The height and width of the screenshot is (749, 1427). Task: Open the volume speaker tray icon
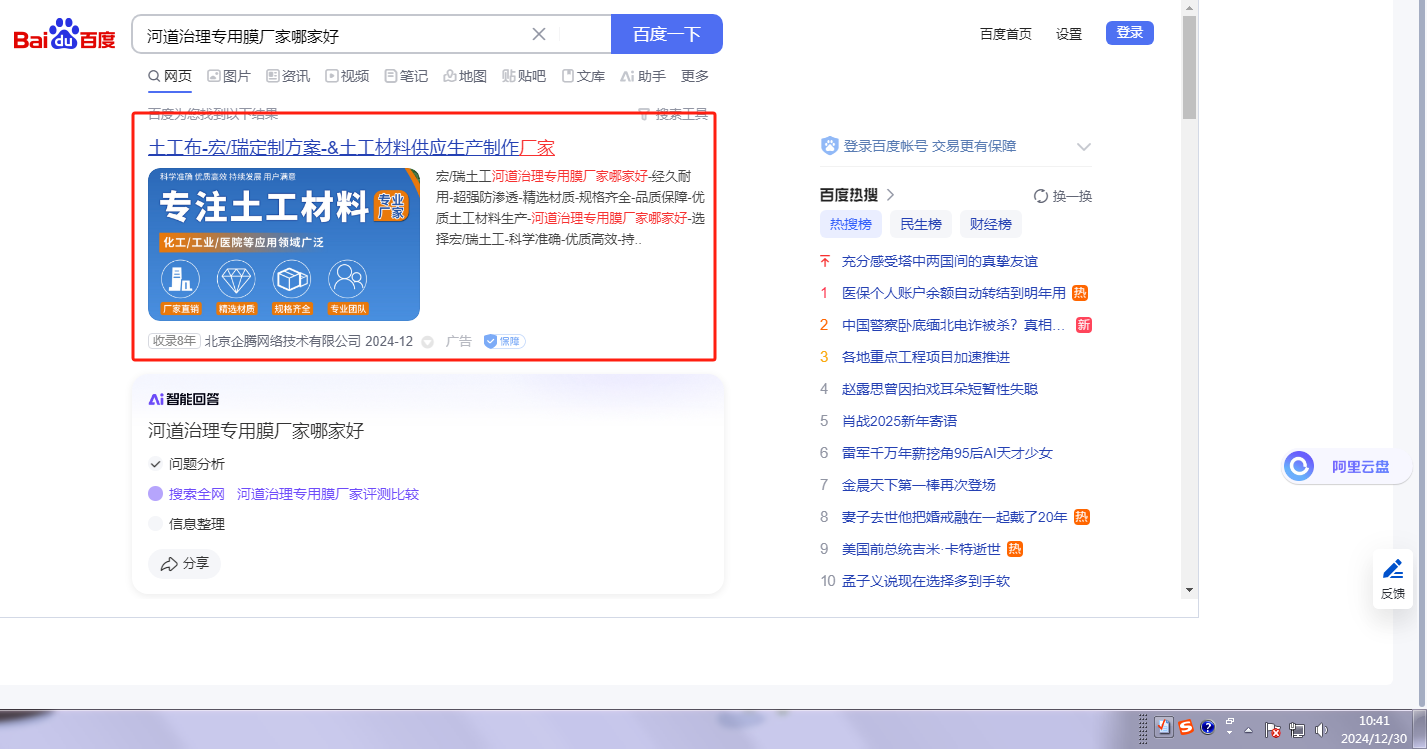click(x=1322, y=729)
